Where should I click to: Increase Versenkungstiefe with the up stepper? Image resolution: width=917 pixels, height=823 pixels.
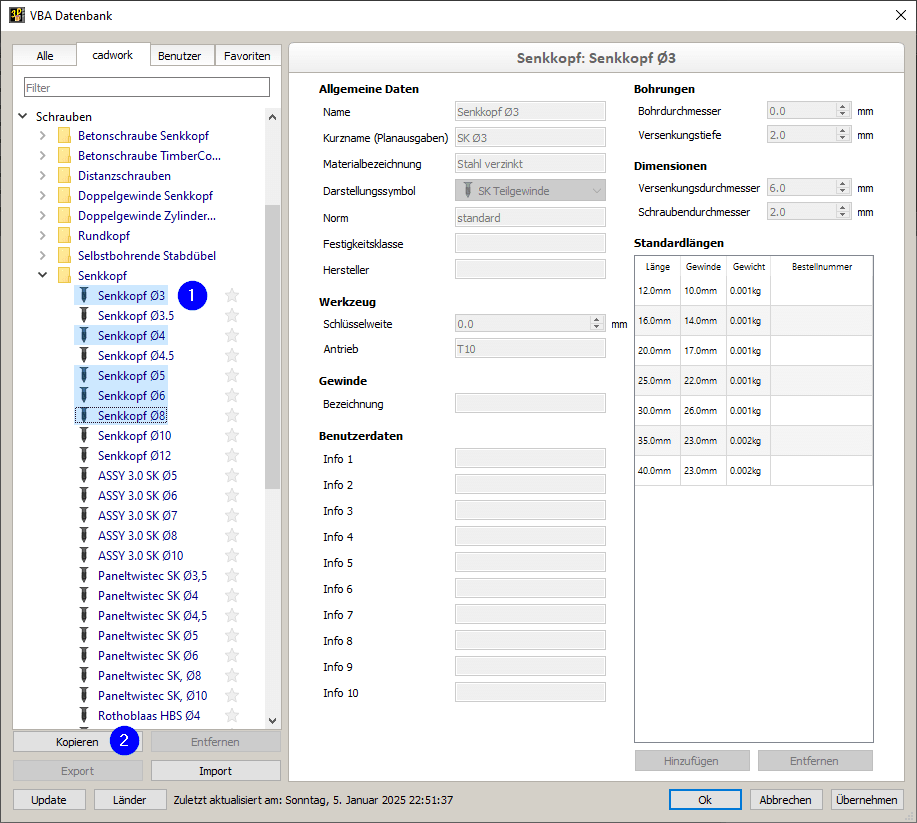(841, 131)
